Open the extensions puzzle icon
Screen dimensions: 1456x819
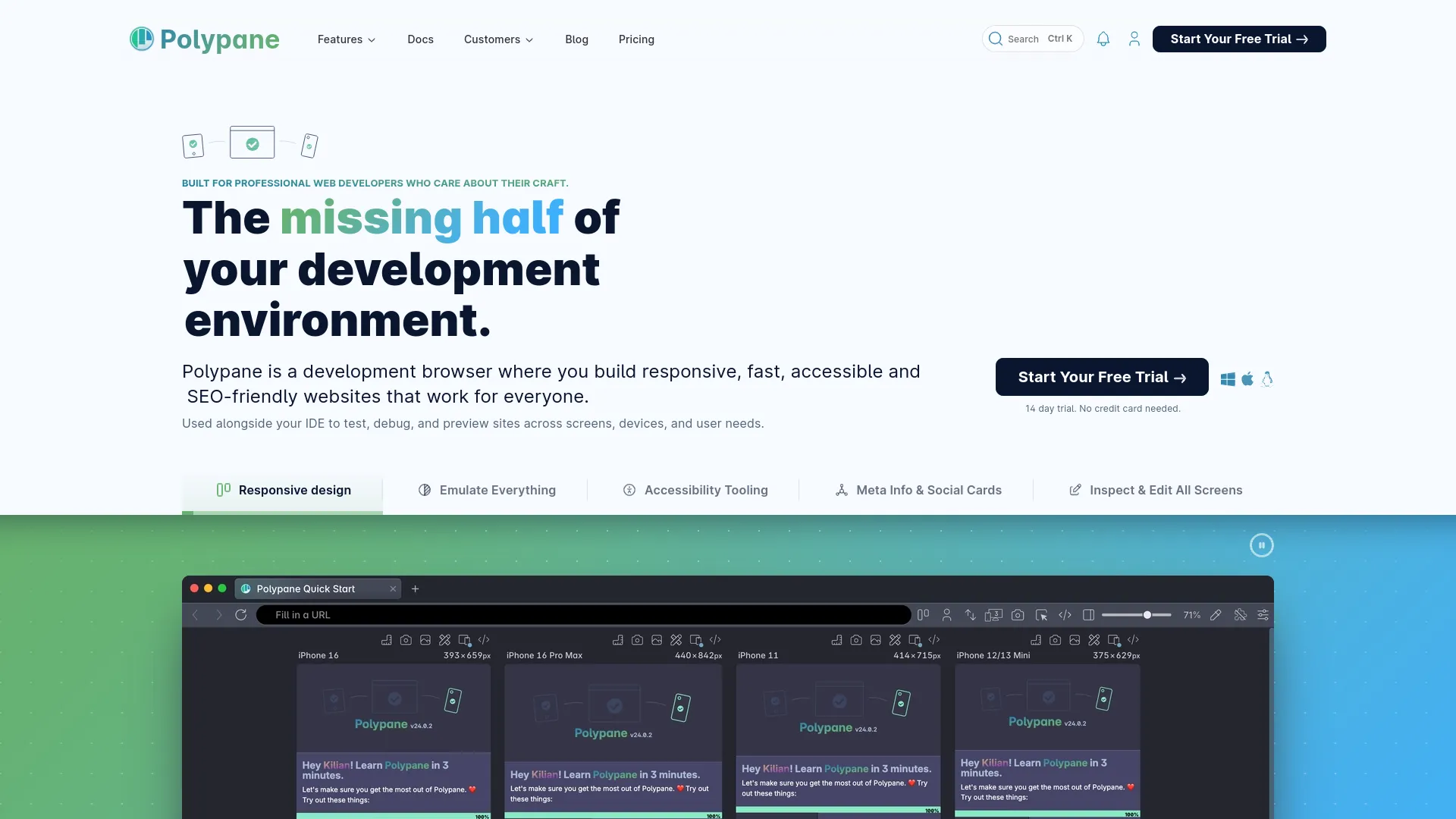[x=1240, y=615]
